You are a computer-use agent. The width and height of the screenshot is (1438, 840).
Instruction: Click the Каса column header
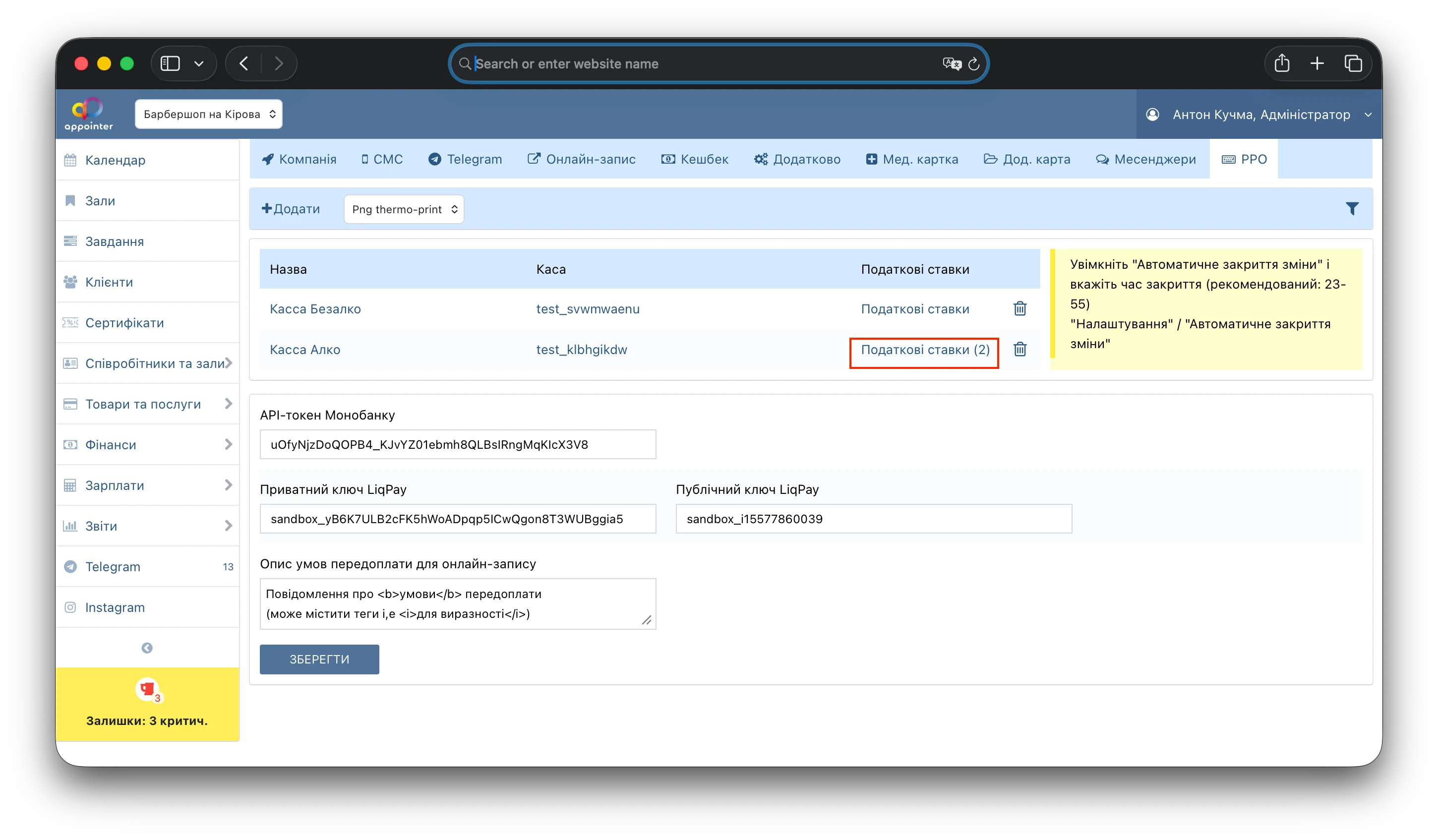point(551,269)
